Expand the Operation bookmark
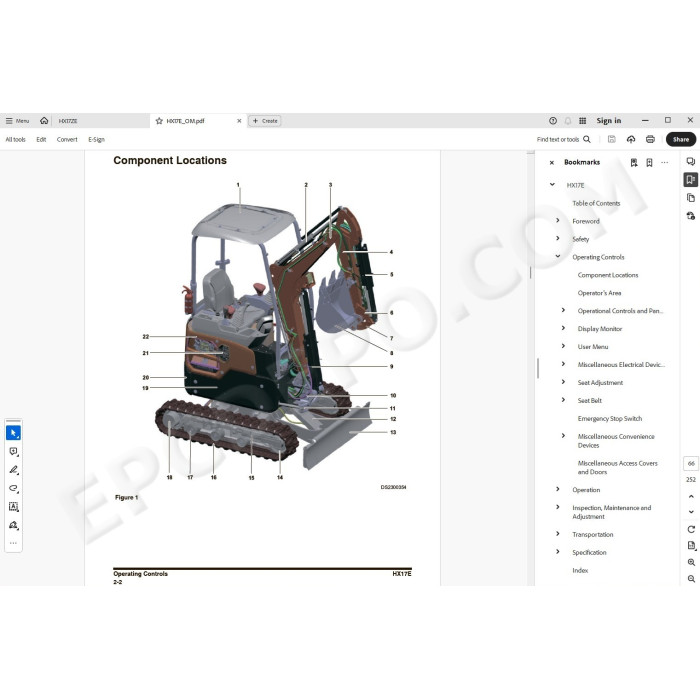Image resolution: width=700 pixels, height=700 pixels. coord(558,489)
